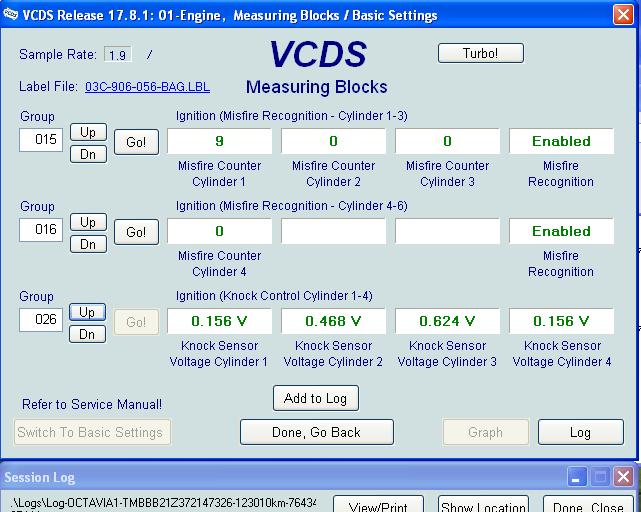Viewport: 641px width, 512px height.
Task: Close the VCDS Measuring Blocks window
Action: [623, 15]
